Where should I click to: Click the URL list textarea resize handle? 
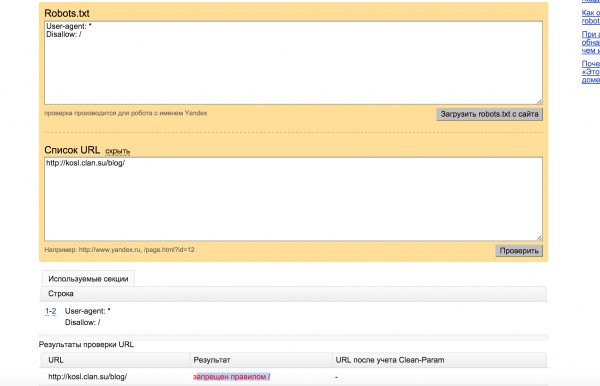[x=539, y=238]
